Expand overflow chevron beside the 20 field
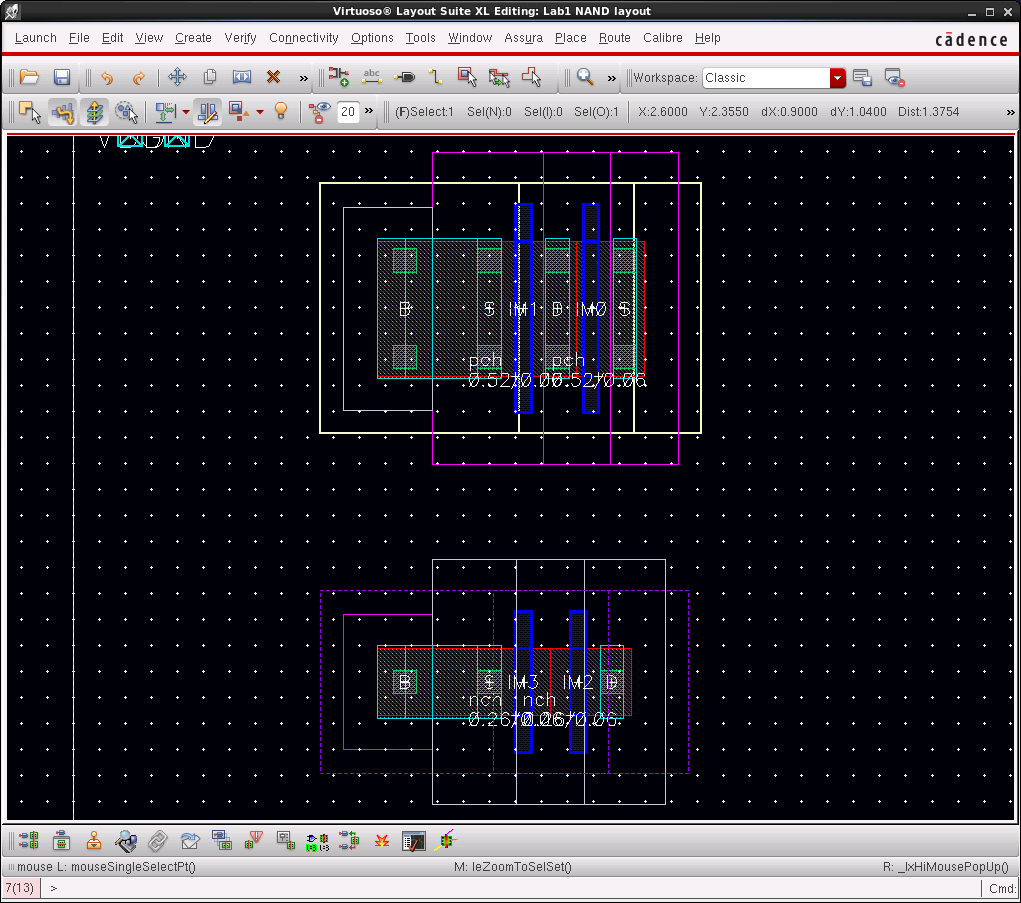 [369, 111]
